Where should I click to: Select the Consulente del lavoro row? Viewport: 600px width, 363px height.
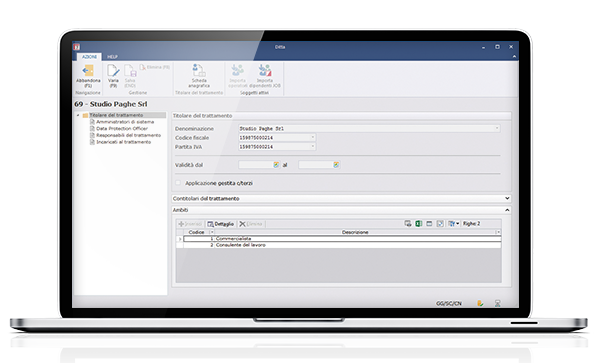point(342,245)
